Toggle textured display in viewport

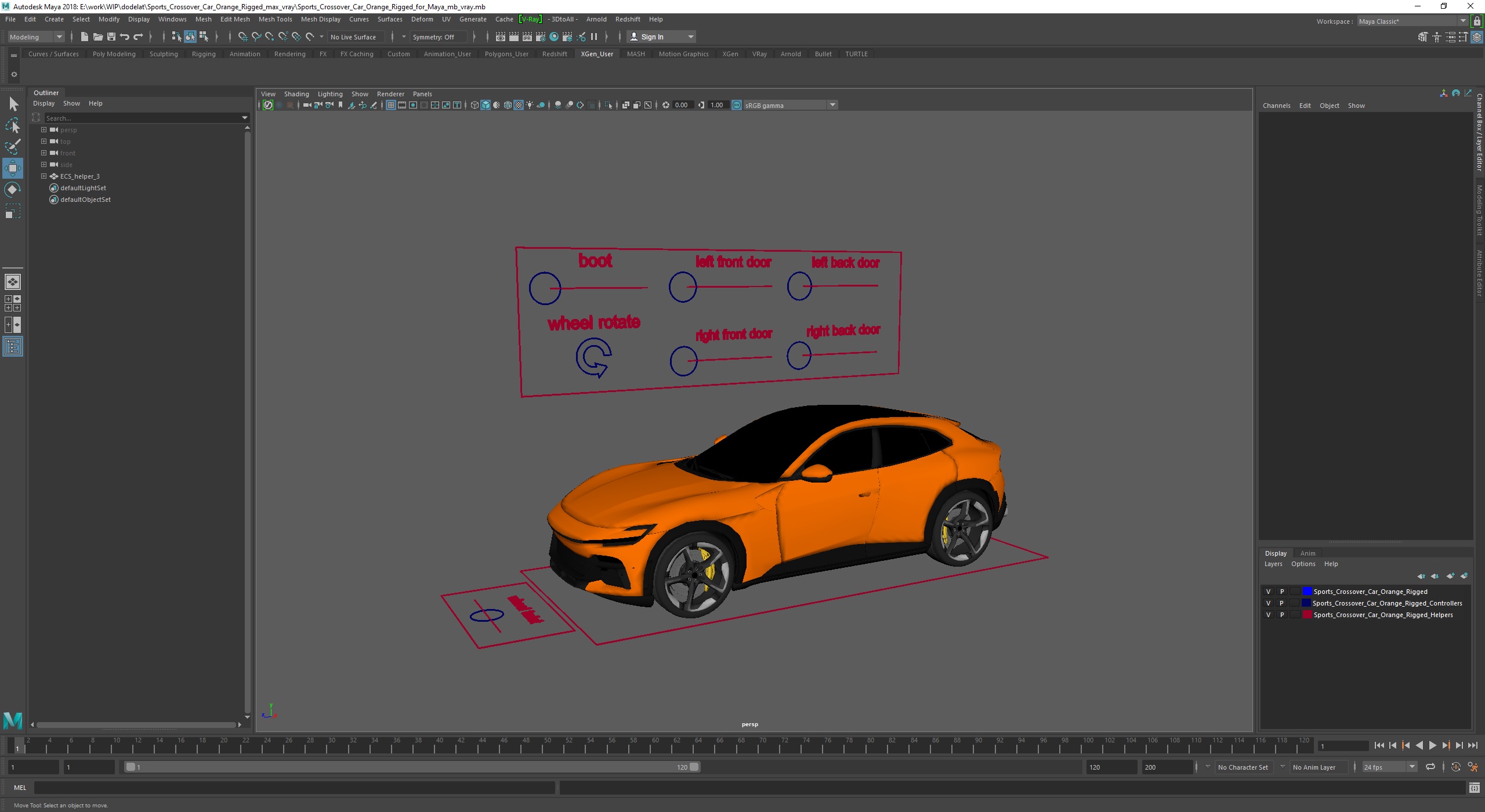click(x=519, y=105)
